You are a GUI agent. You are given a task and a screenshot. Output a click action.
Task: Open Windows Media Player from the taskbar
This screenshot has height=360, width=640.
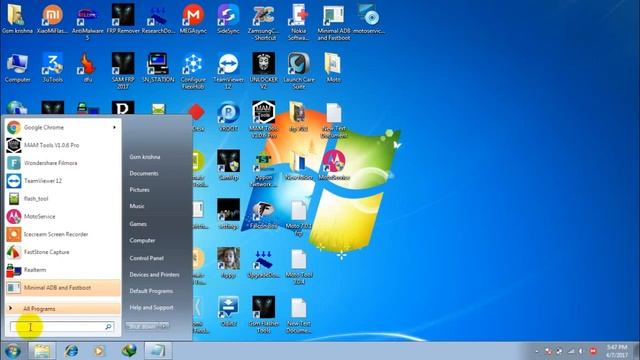tap(99, 351)
